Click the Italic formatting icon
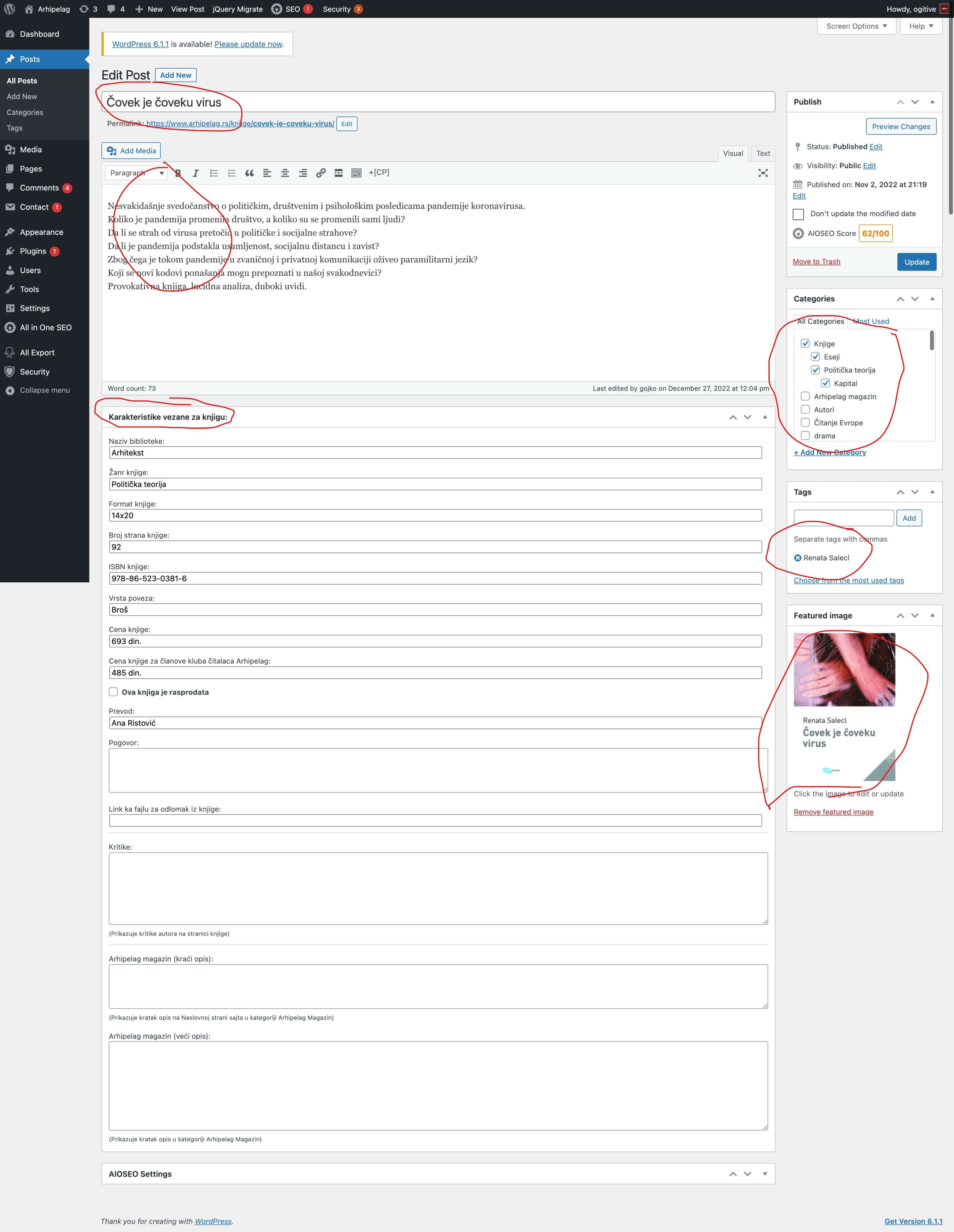 click(196, 173)
